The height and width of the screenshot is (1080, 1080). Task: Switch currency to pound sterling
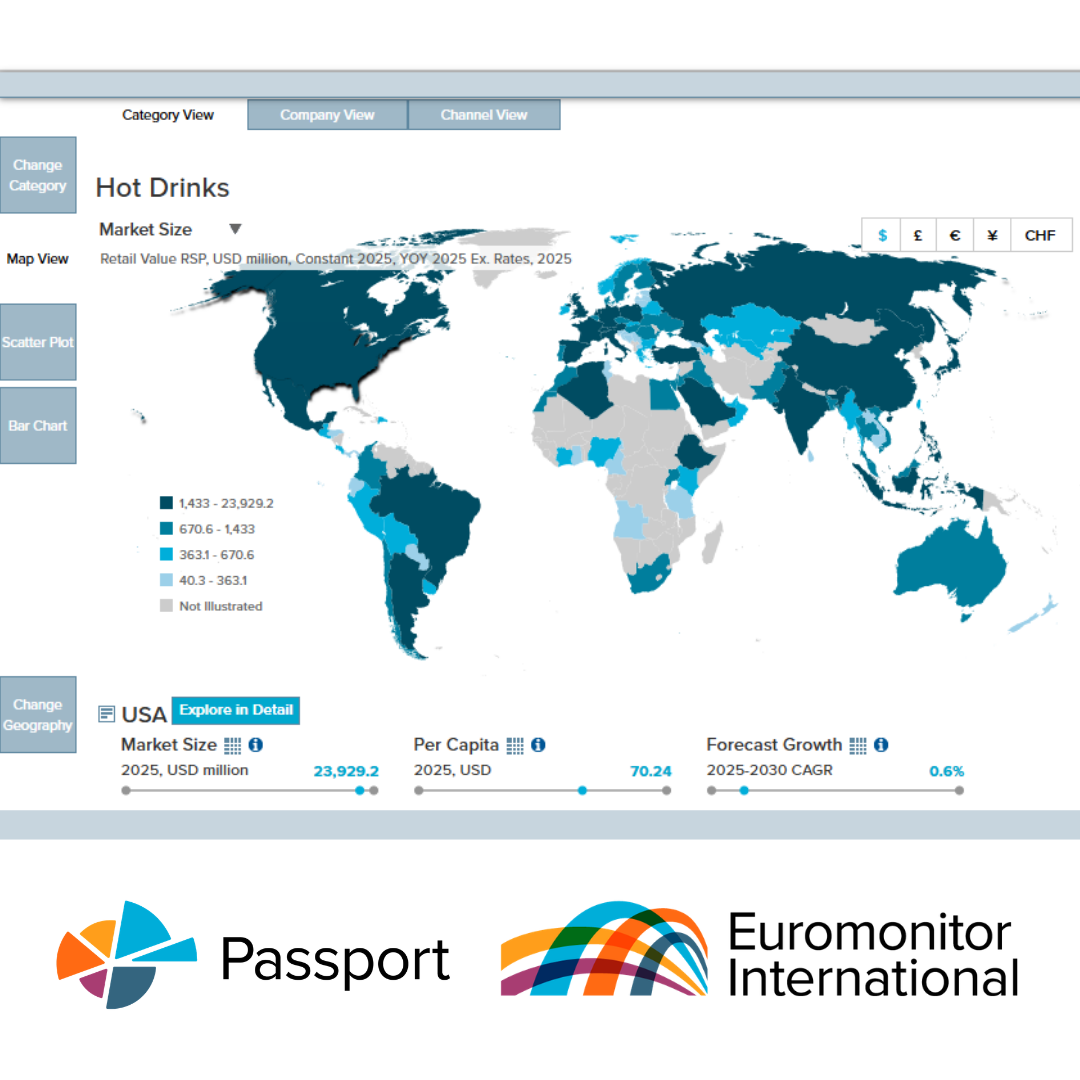(918, 236)
